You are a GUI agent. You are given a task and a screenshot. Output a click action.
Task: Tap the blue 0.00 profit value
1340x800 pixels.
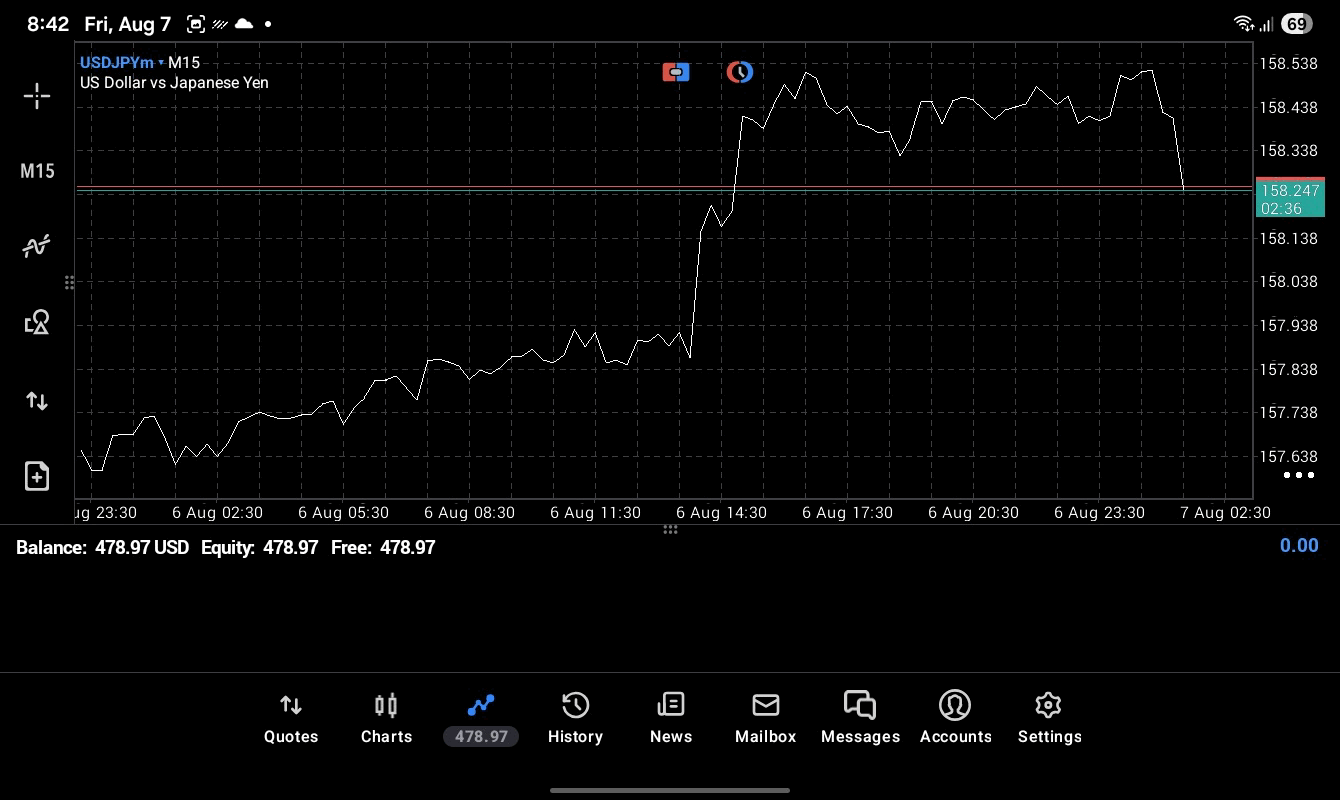(1299, 545)
